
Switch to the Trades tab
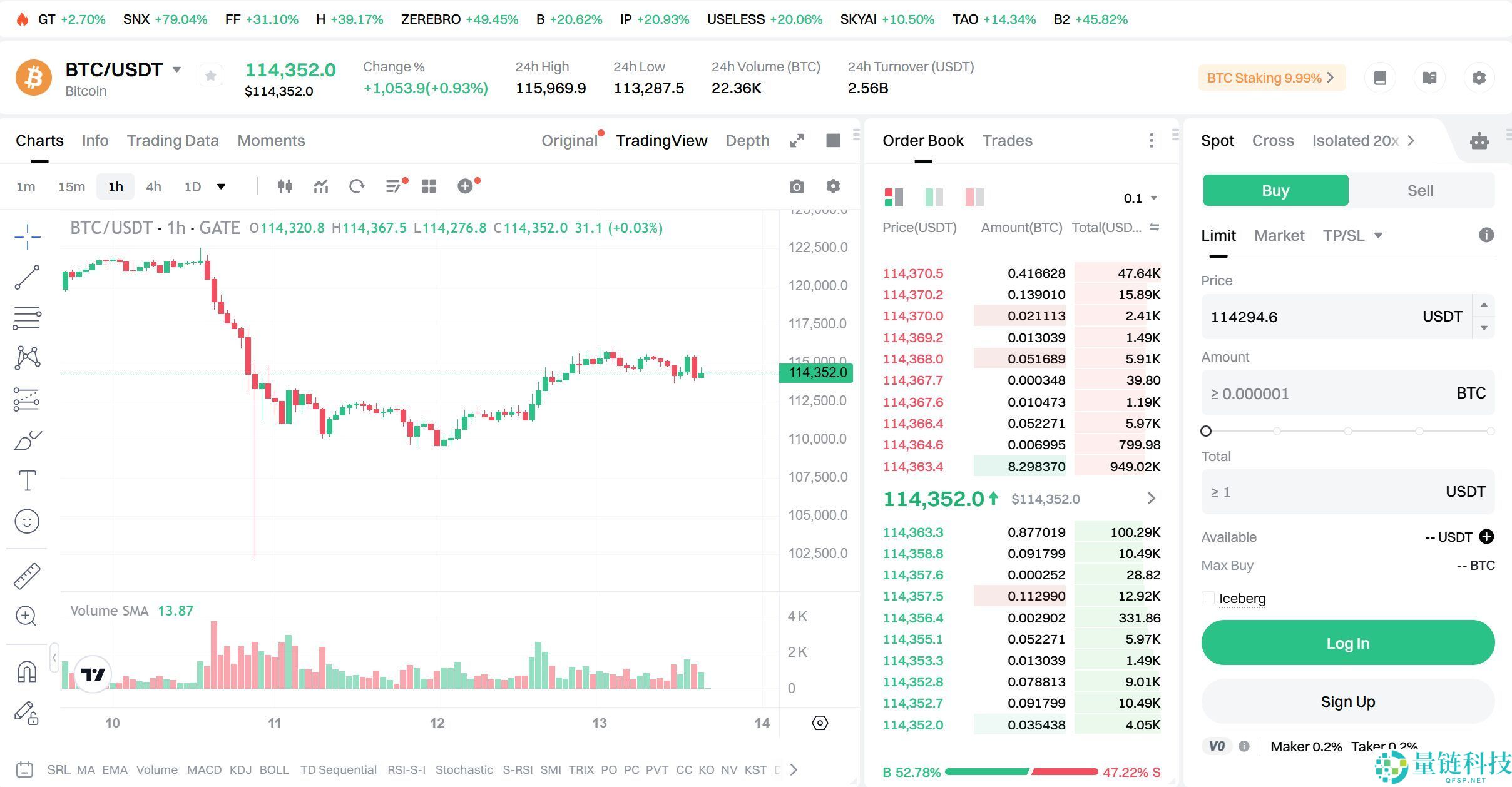coord(1007,140)
